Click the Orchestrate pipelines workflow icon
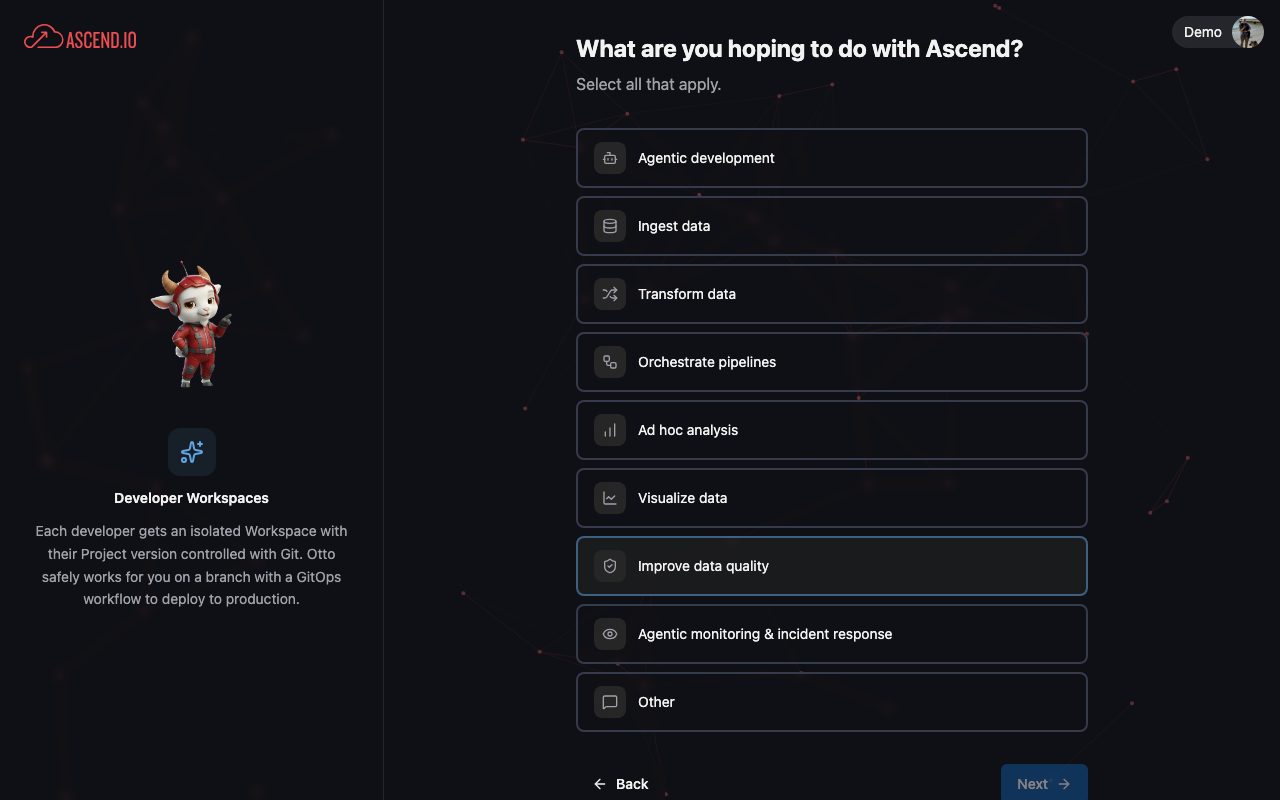1280x800 pixels. (x=610, y=361)
